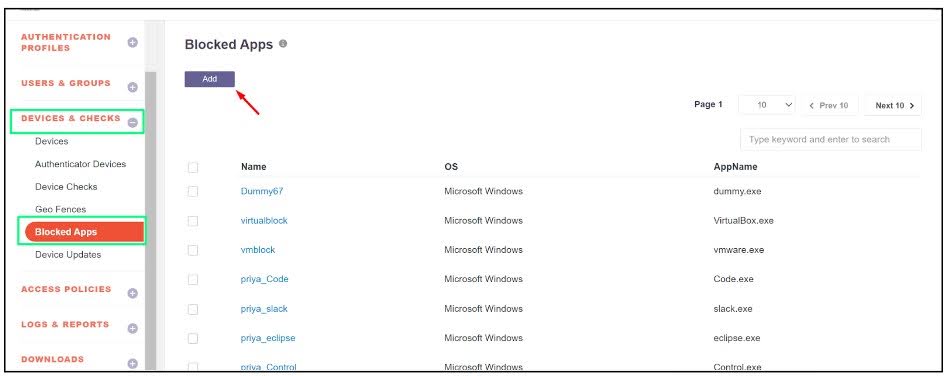Image resolution: width=945 pixels, height=376 pixels.
Task: Open the page size dropdown showing 10
Action: tap(767, 105)
